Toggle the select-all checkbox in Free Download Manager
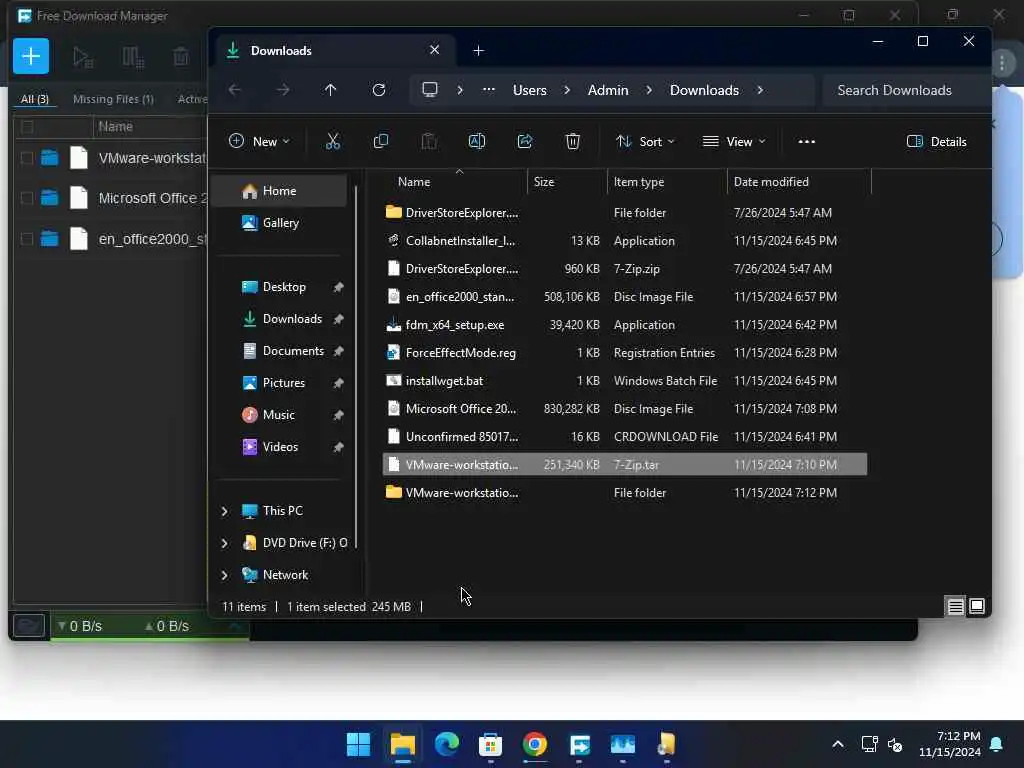Viewport: 1024px width, 768px height. (x=27, y=127)
